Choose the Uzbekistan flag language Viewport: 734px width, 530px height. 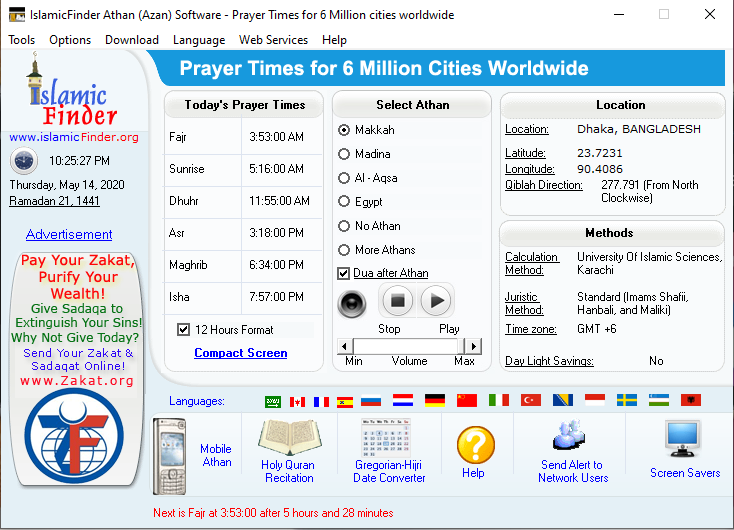[659, 400]
